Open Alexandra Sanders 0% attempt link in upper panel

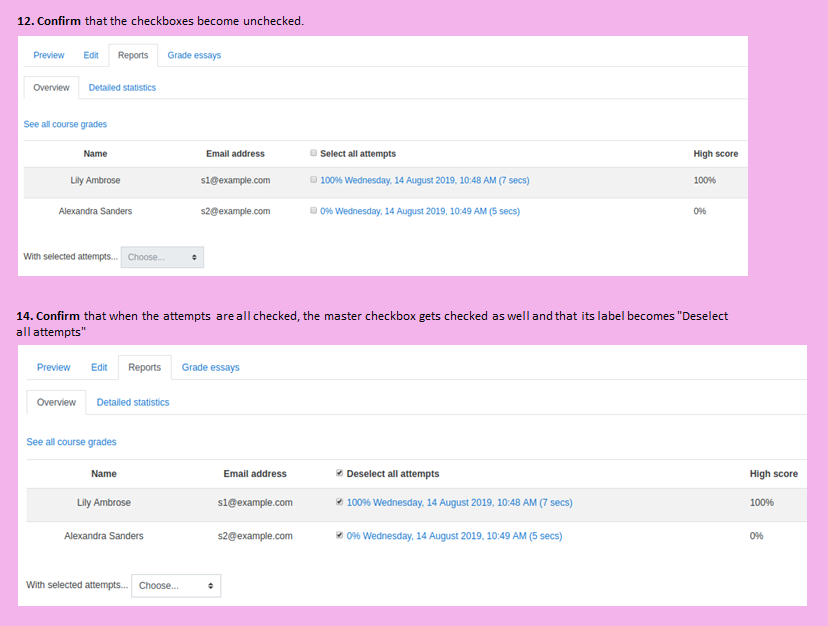click(x=420, y=211)
